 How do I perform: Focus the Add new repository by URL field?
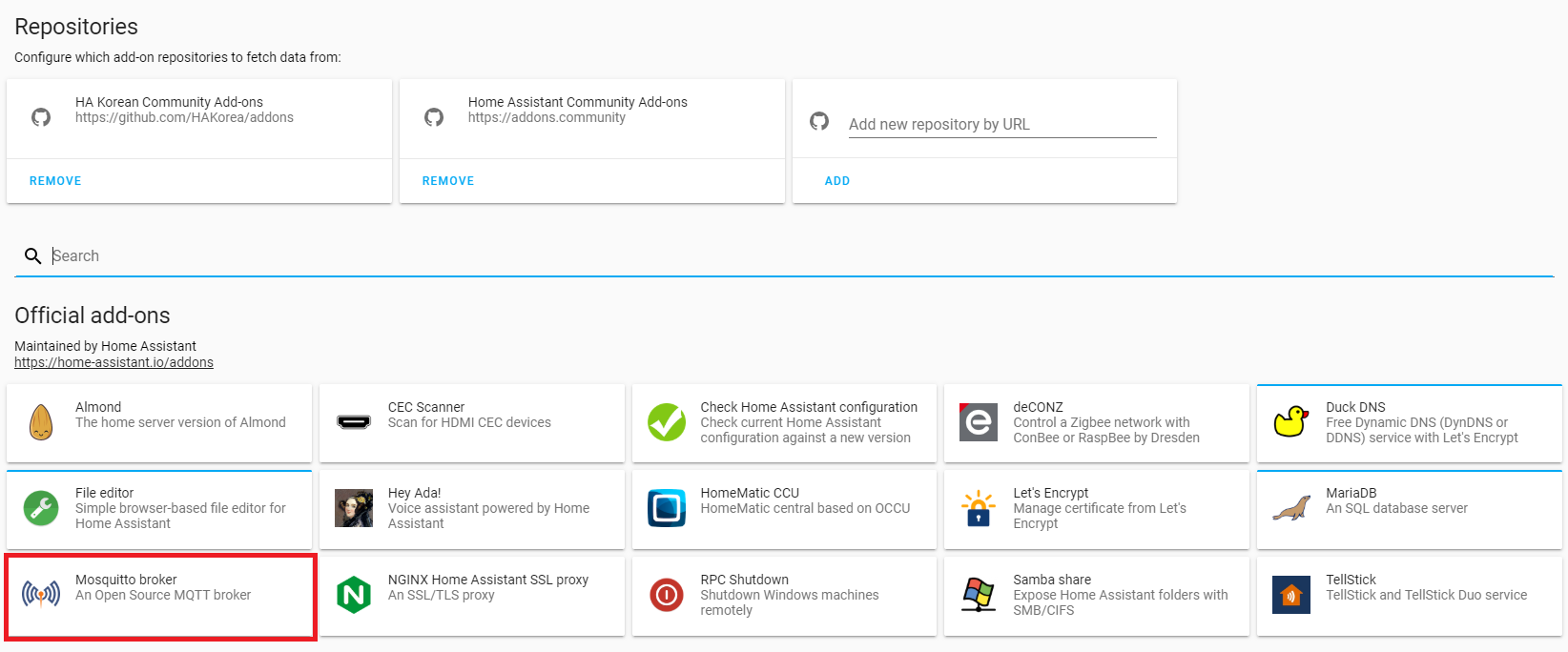(x=1002, y=124)
